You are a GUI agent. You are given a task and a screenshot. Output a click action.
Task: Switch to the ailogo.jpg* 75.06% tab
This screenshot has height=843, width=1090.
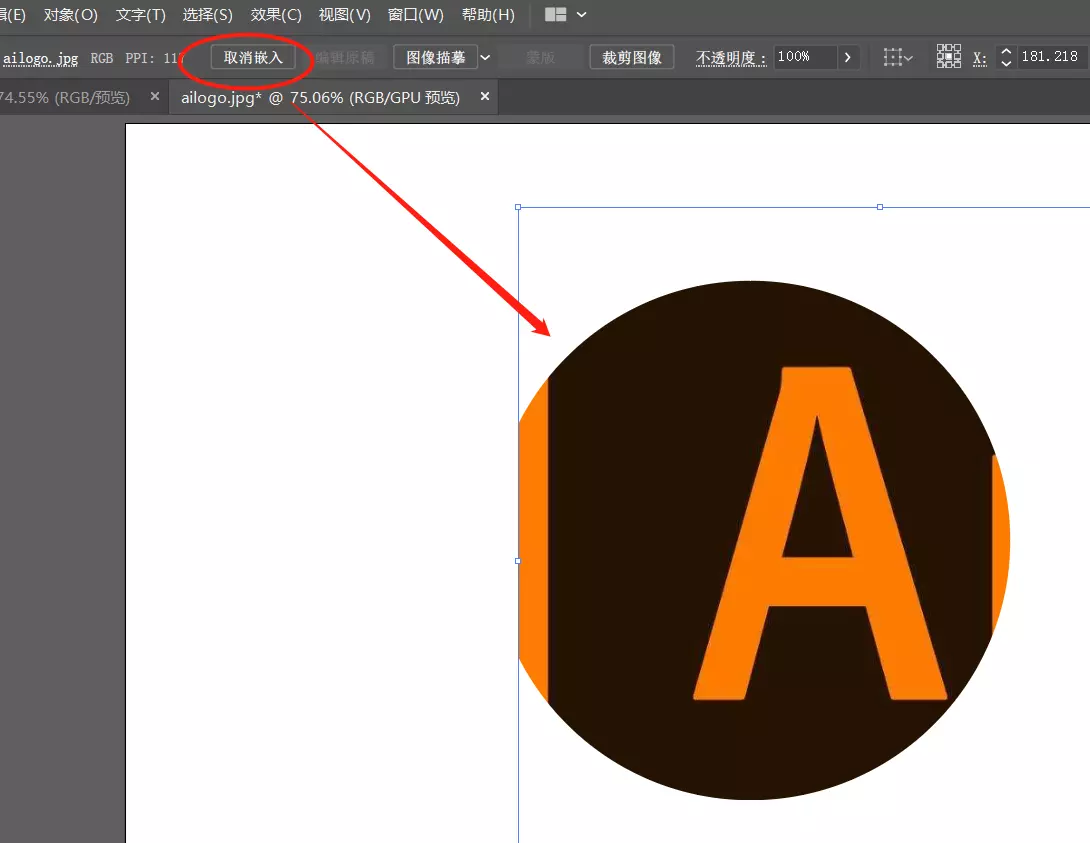pos(320,97)
